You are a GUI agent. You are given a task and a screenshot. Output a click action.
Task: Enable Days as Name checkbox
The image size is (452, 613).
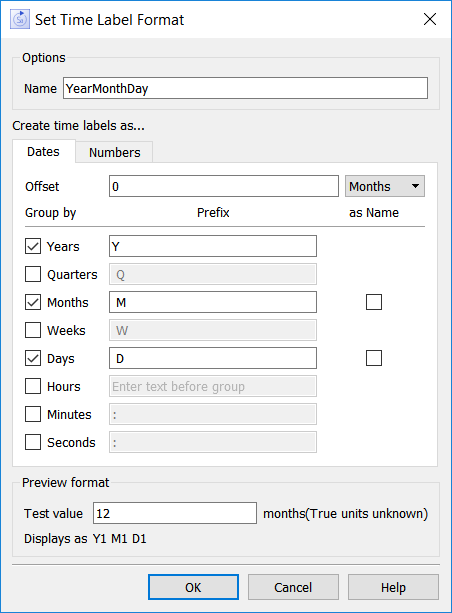[x=374, y=358]
